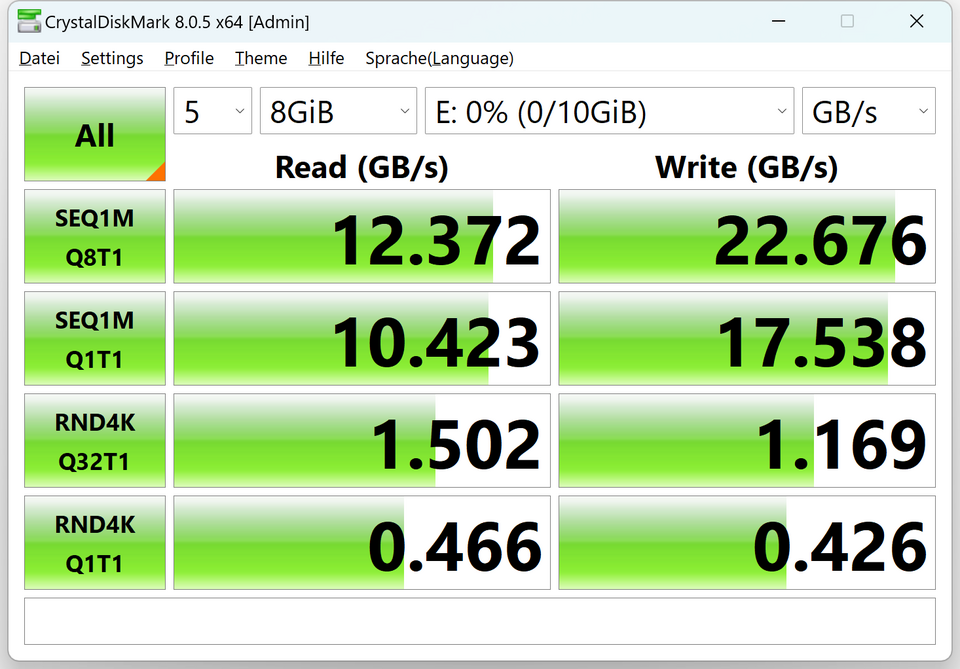
Task: Click the SEQ1M Q8T1 read result 12.372
Action: click(x=362, y=237)
